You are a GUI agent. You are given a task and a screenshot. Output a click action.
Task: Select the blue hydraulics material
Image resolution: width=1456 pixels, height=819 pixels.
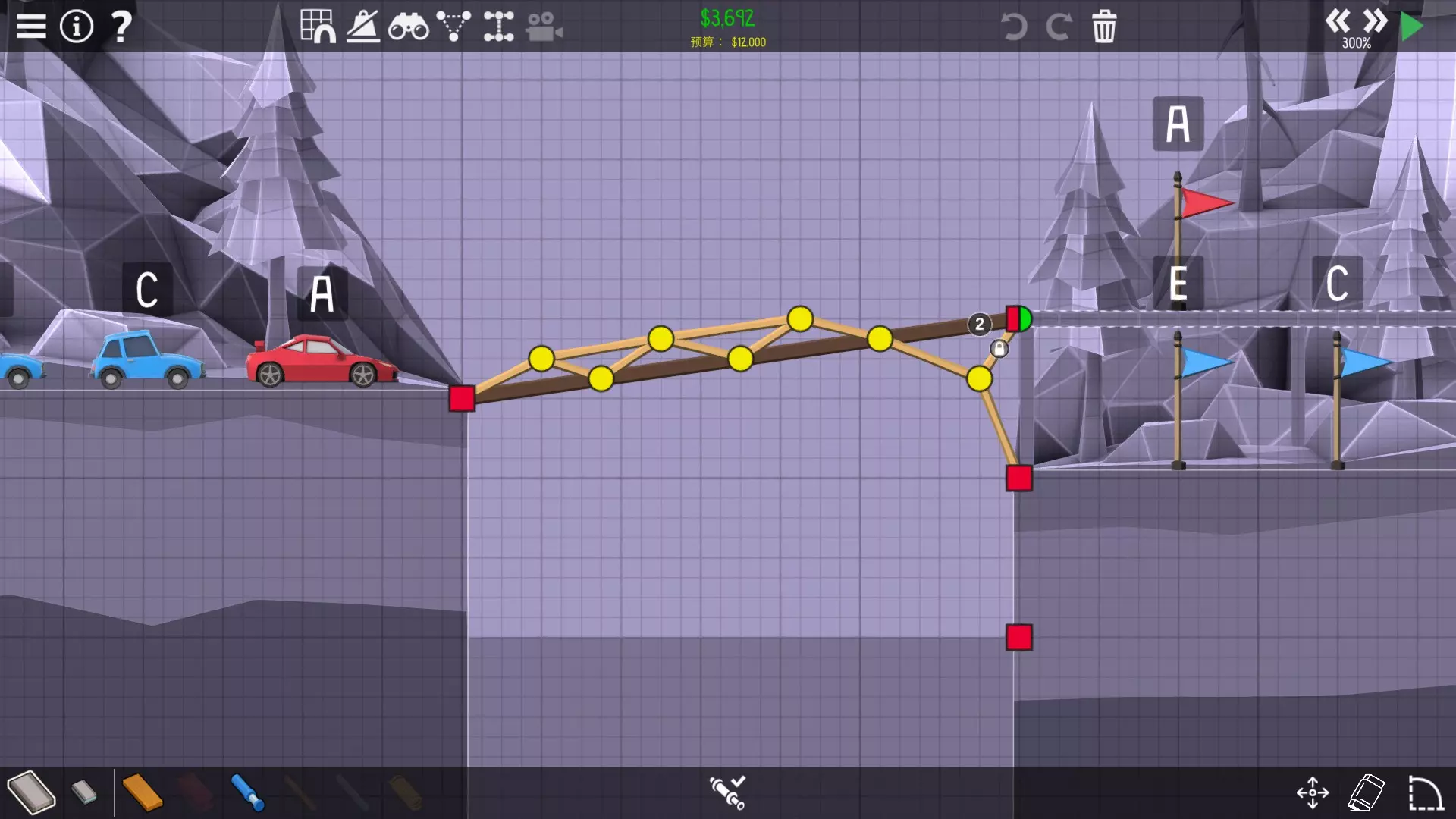[x=247, y=792]
